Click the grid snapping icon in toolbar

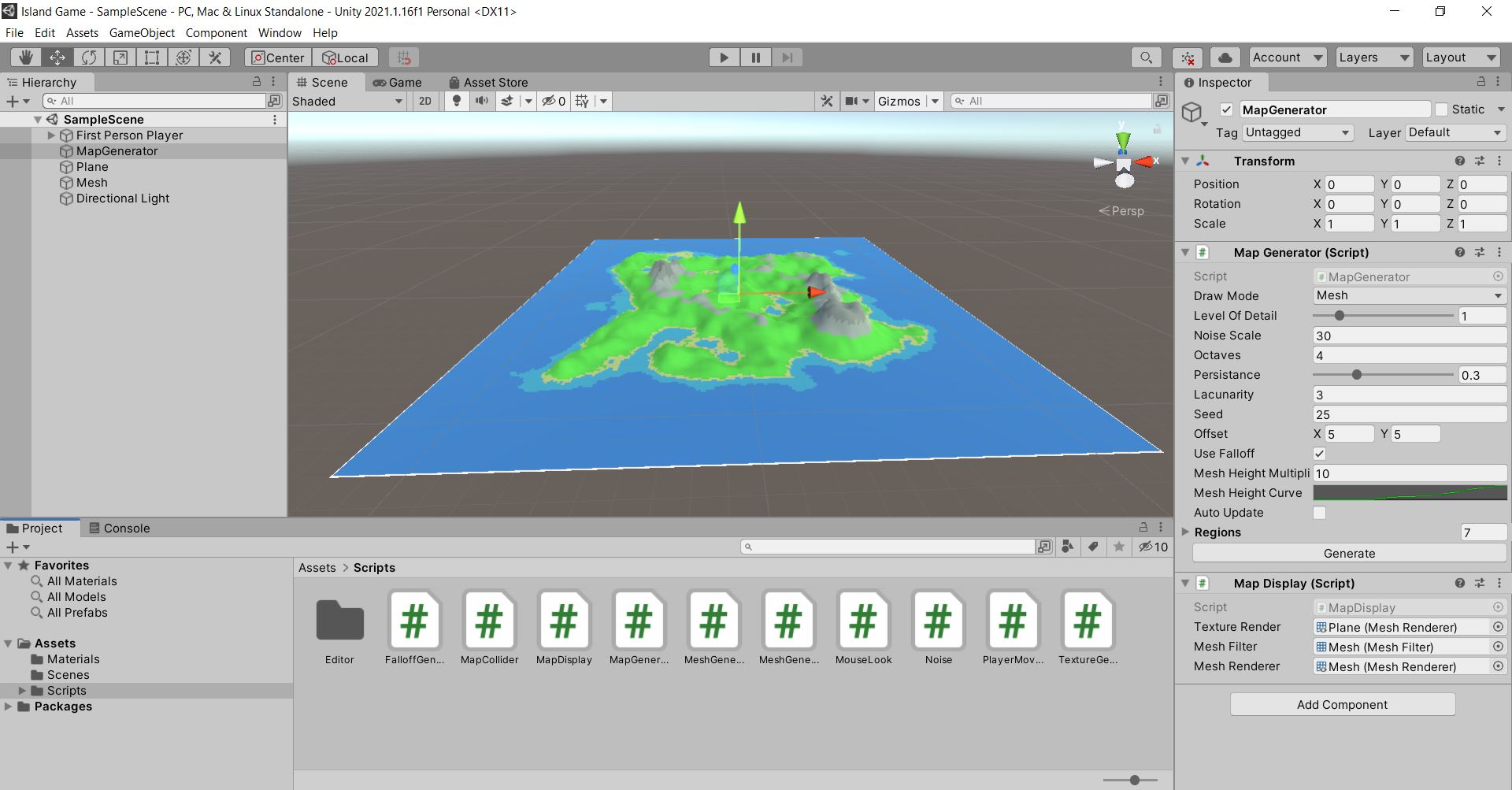(x=404, y=57)
